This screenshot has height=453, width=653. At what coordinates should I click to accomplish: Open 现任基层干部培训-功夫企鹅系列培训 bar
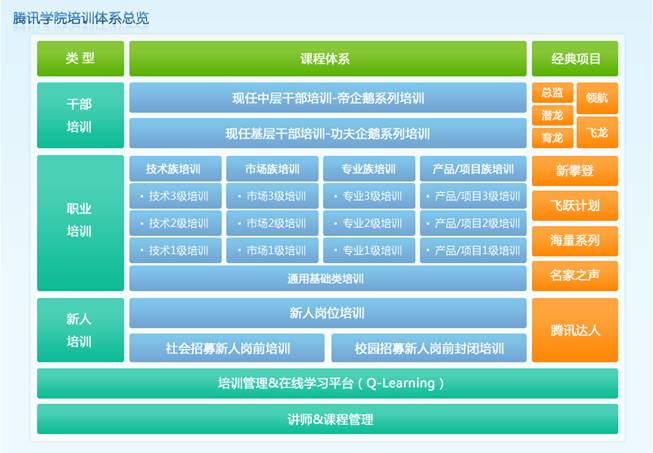pyautogui.click(x=327, y=133)
